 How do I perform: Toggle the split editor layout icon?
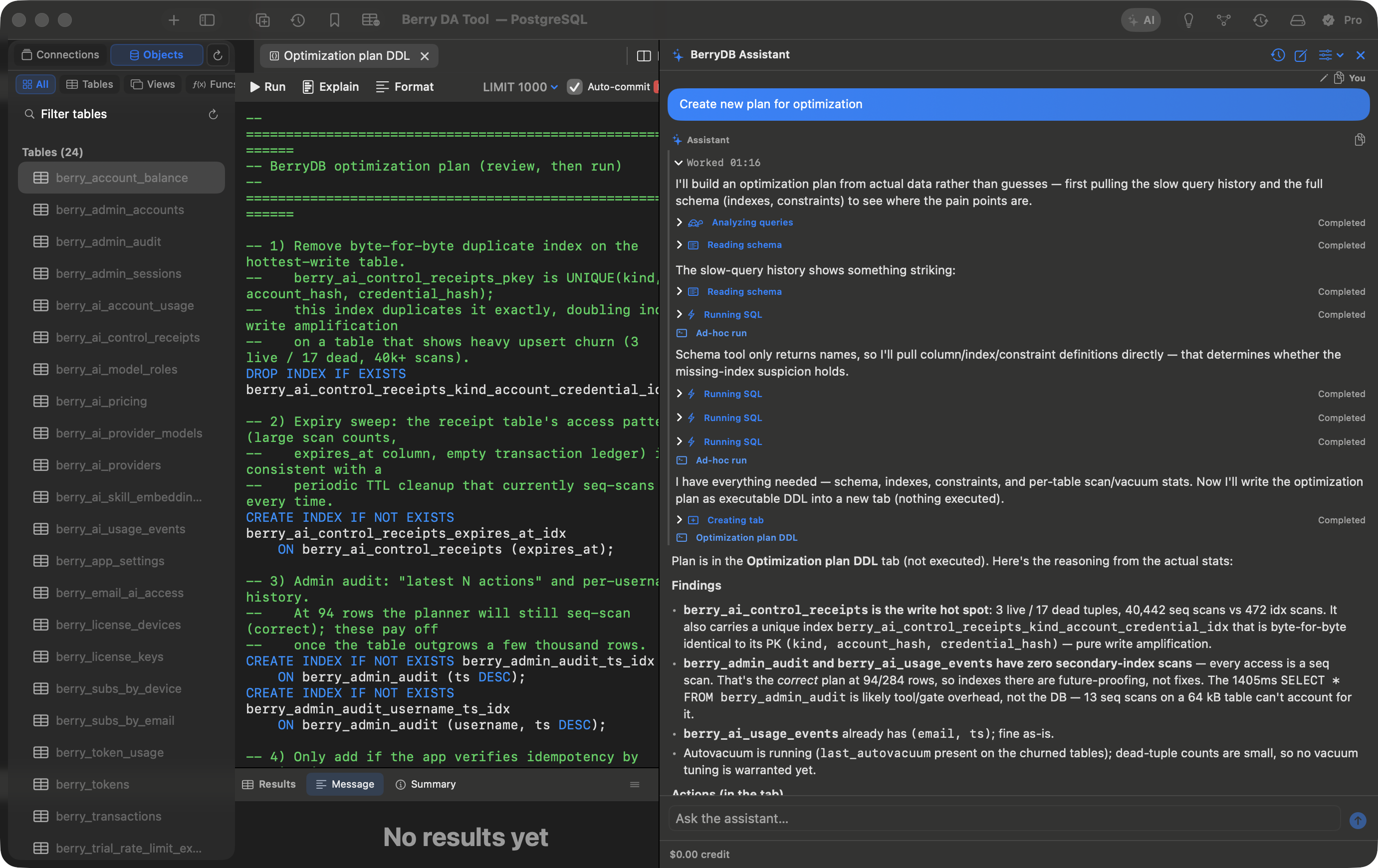point(644,56)
